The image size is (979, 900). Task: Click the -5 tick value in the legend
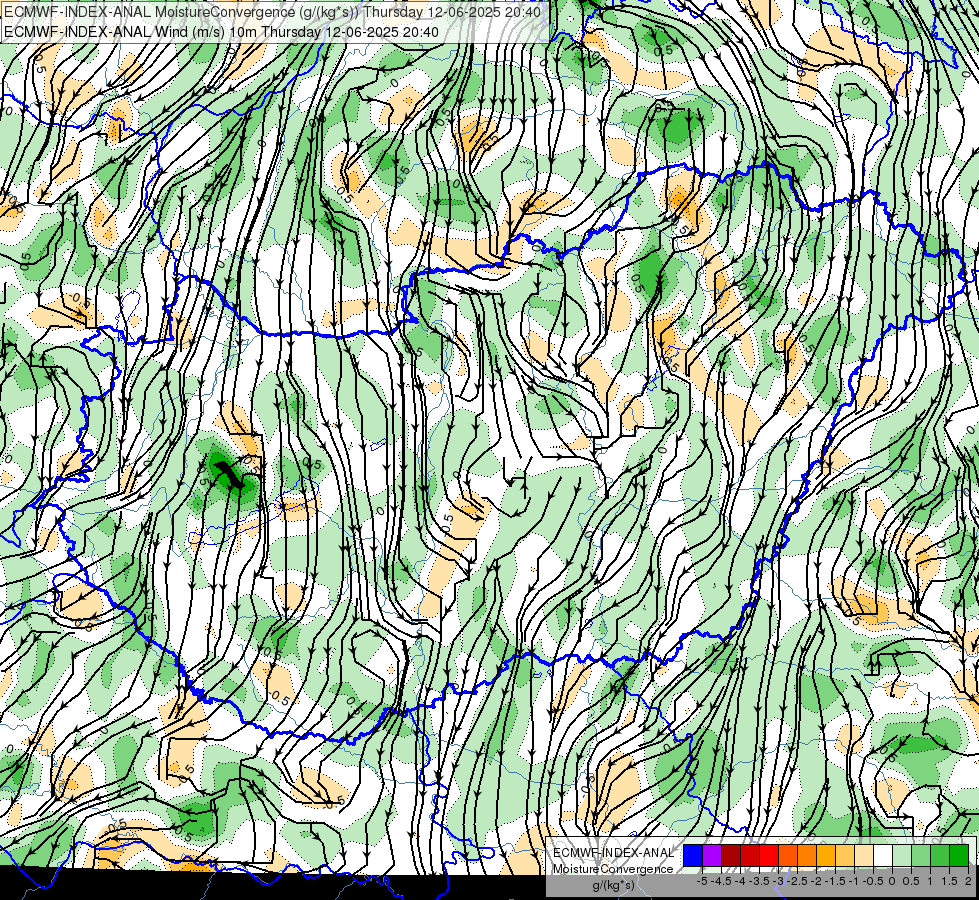[702, 881]
